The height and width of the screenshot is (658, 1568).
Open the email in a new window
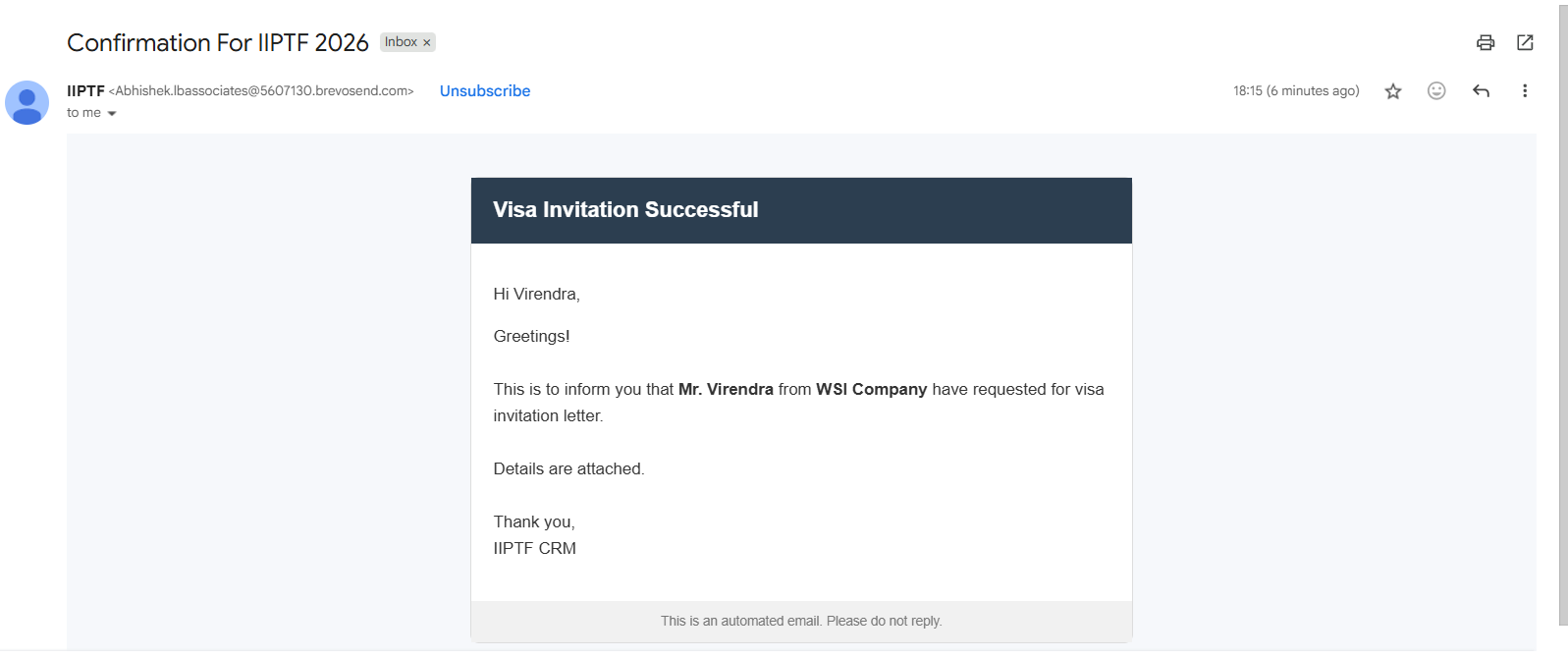coord(1525,42)
